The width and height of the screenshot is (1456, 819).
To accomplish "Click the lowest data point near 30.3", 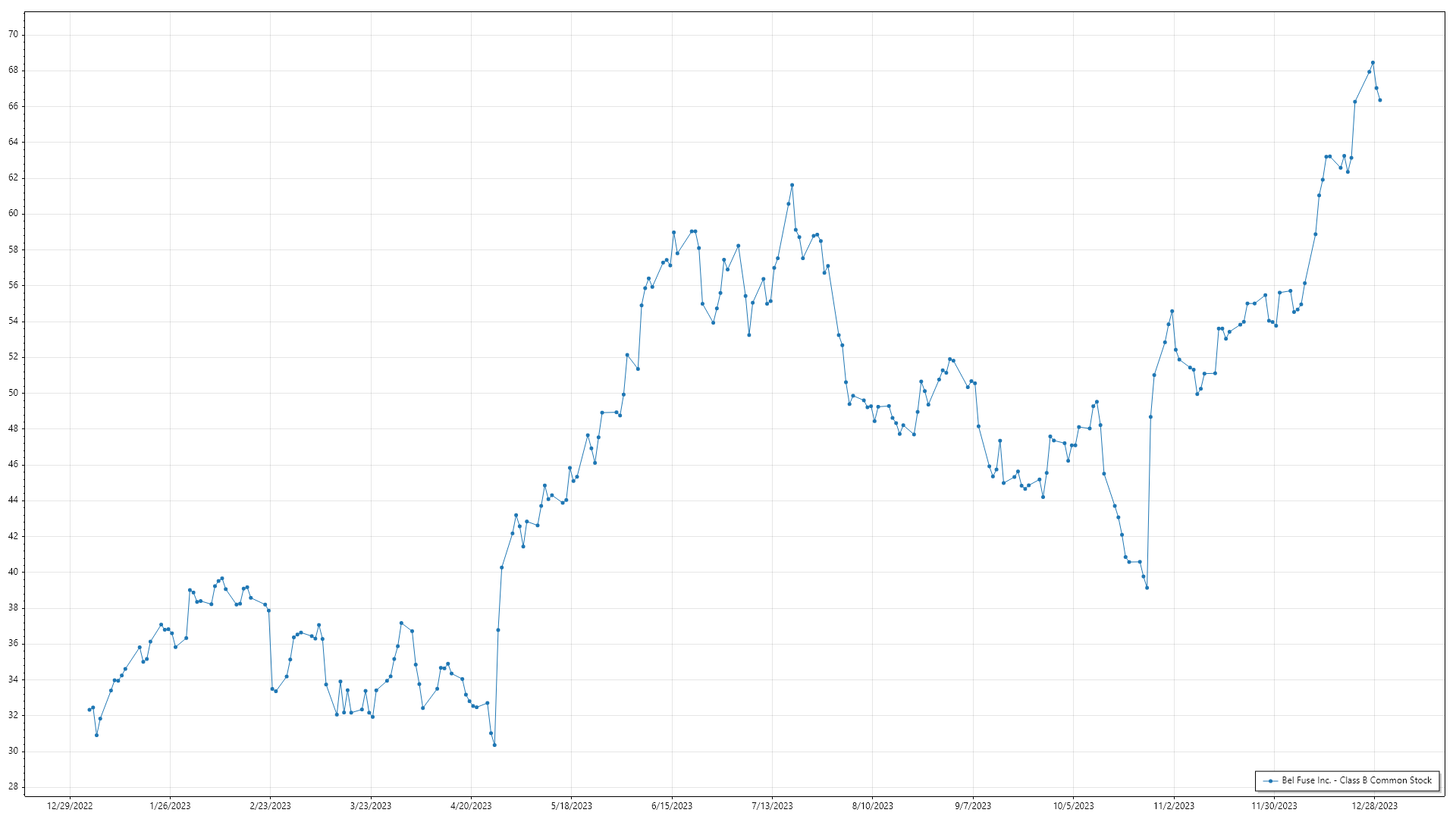I will coord(494,745).
